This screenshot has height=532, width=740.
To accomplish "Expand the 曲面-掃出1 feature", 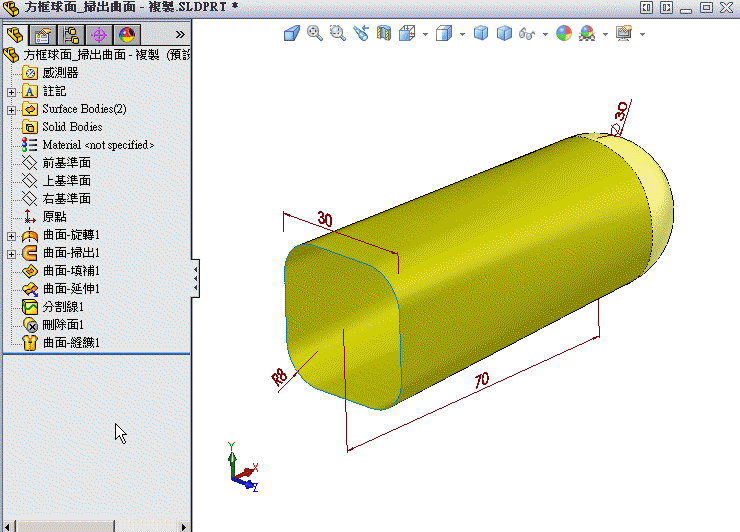I will 11,254.
